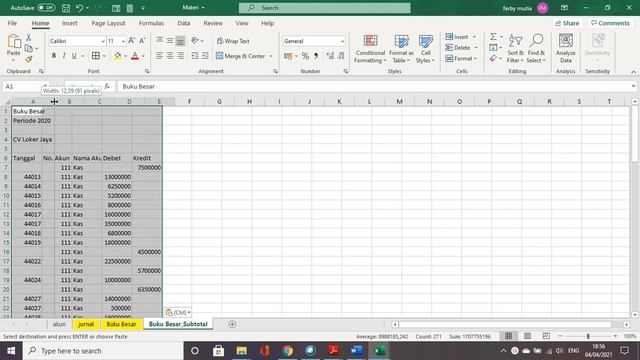The image size is (640, 360).
Task: Toggle AutoSave switch
Action: [x=46, y=8]
